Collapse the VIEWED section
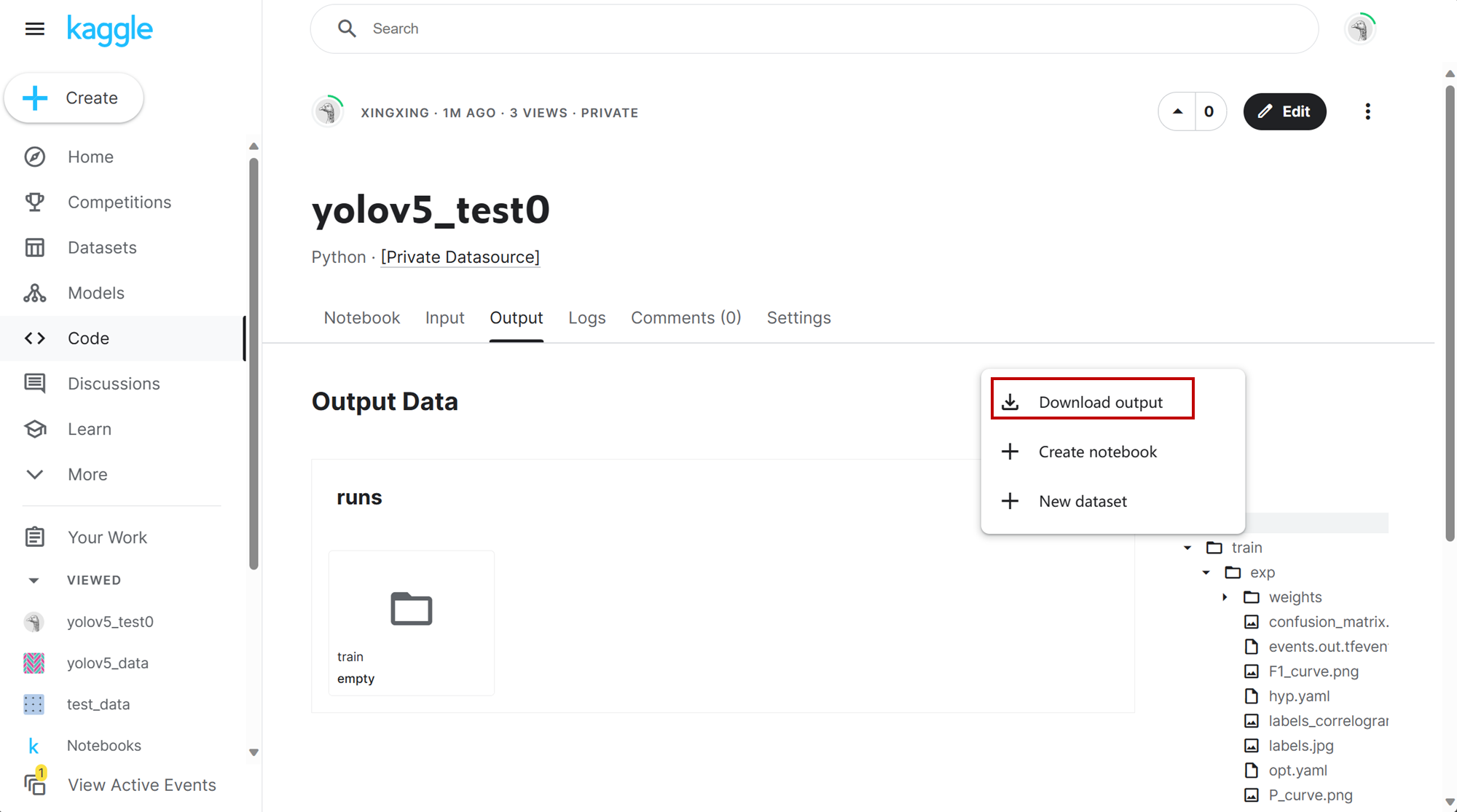 34,580
